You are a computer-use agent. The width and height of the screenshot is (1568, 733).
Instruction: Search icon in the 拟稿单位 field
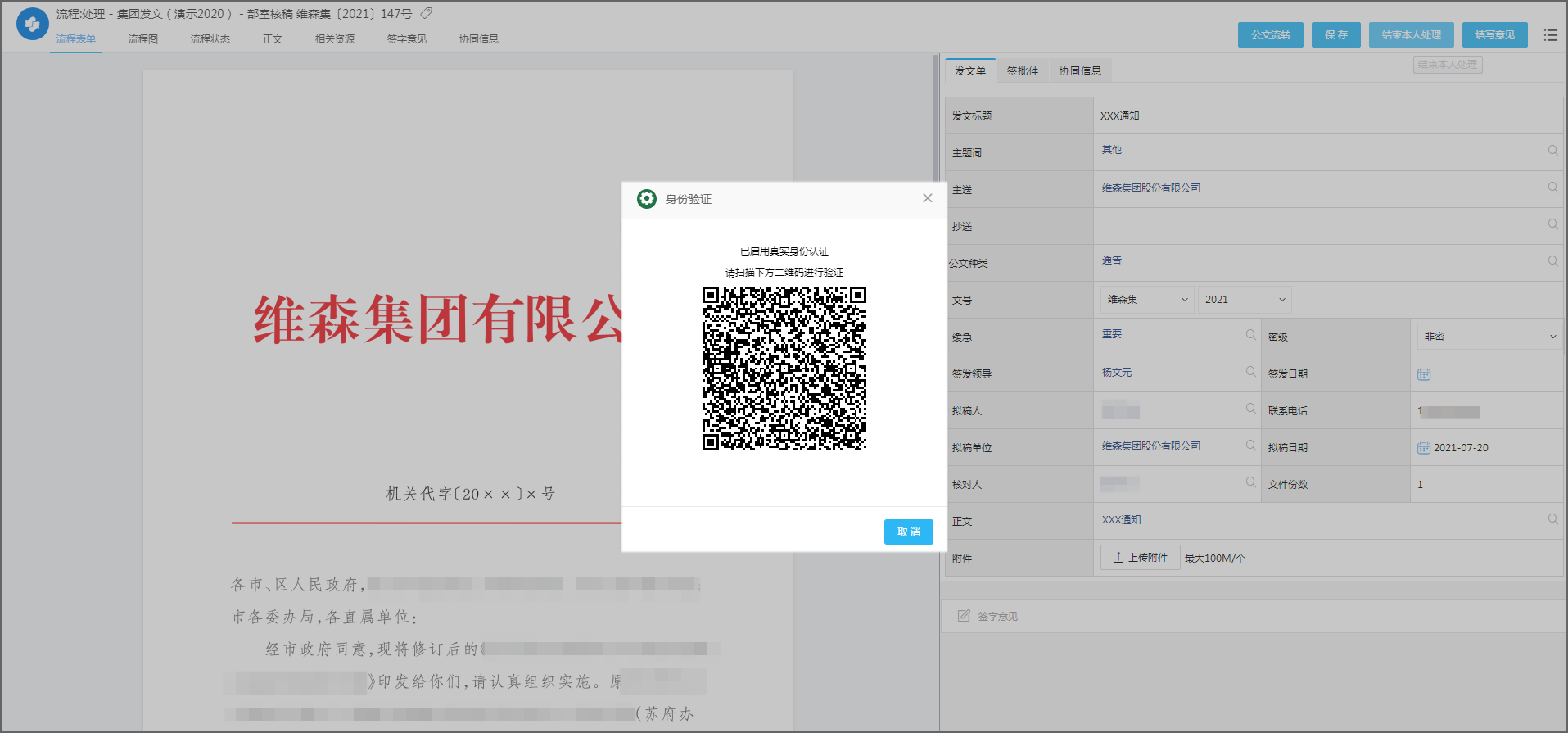coord(1250,446)
